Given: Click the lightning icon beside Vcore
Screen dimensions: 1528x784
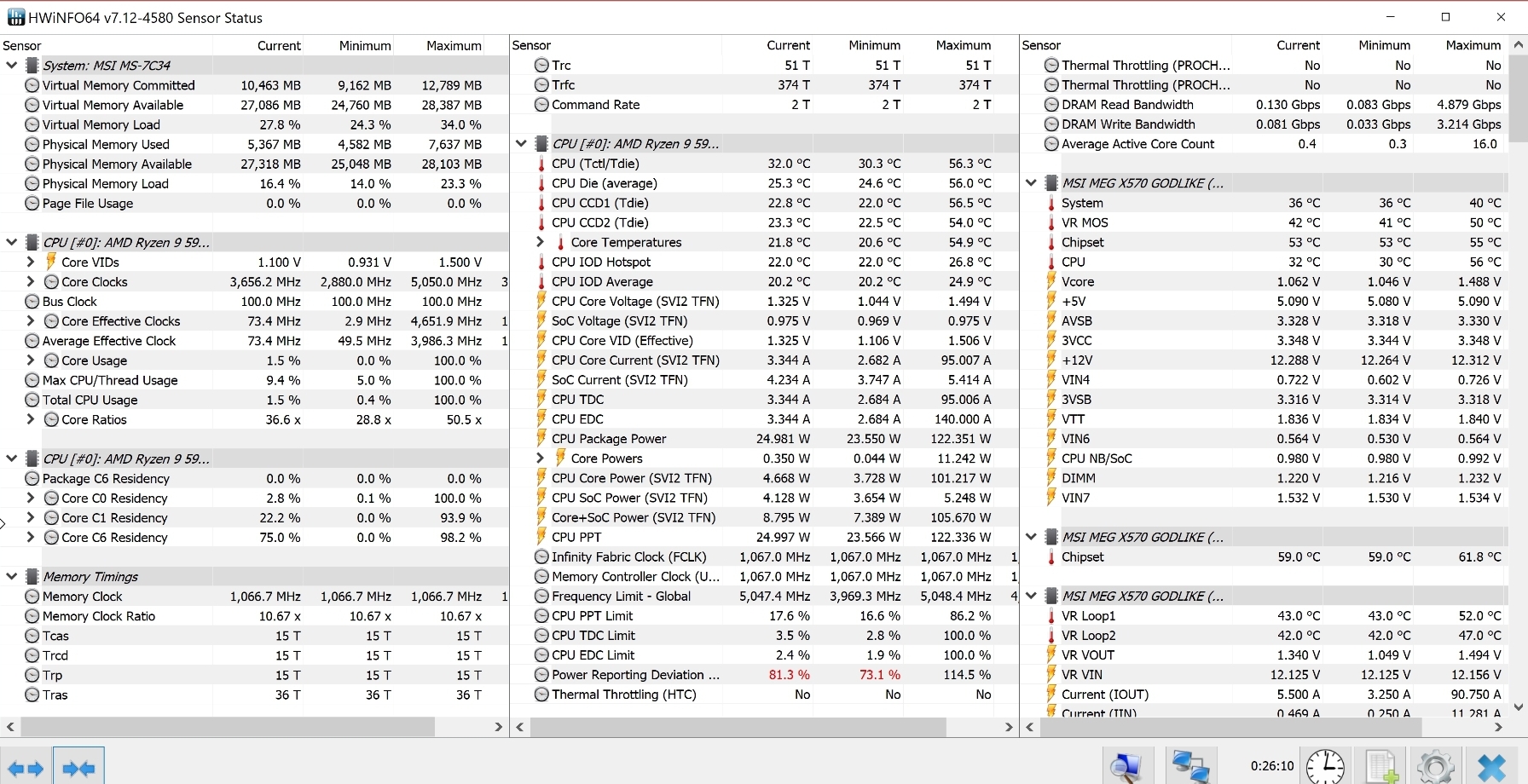Looking at the screenshot, I should point(1051,281).
